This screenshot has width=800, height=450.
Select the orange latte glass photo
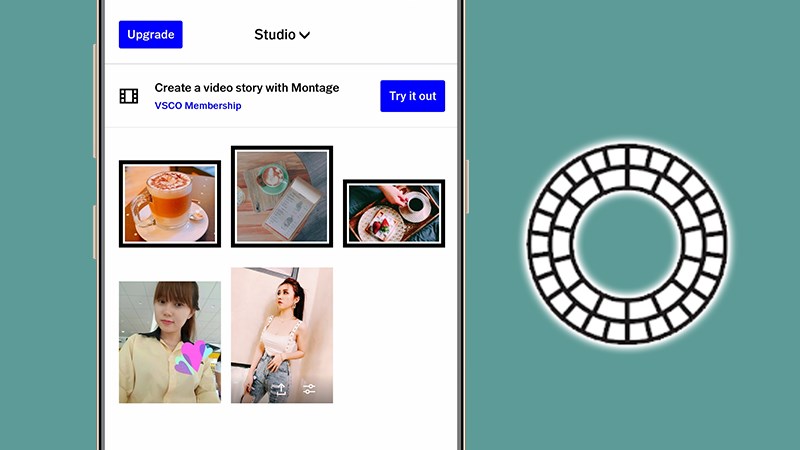[170, 204]
